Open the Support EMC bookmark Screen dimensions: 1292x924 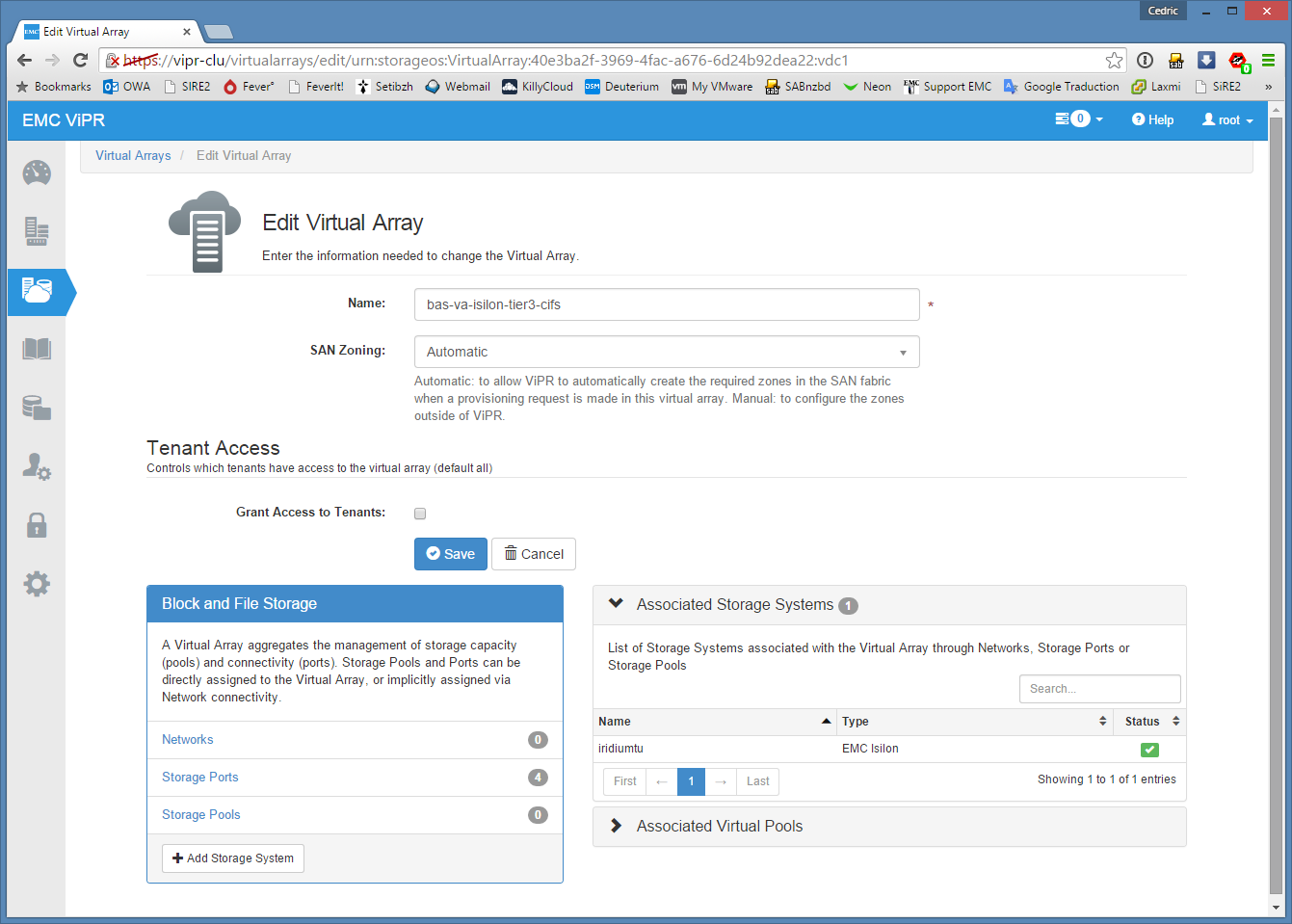tap(947, 87)
